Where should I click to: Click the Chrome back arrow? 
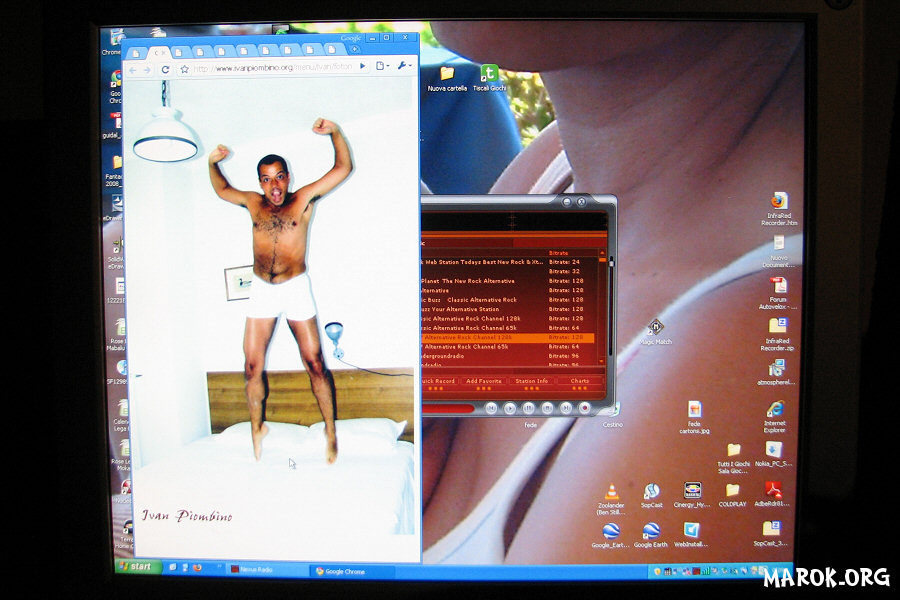pyautogui.click(x=133, y=70)
